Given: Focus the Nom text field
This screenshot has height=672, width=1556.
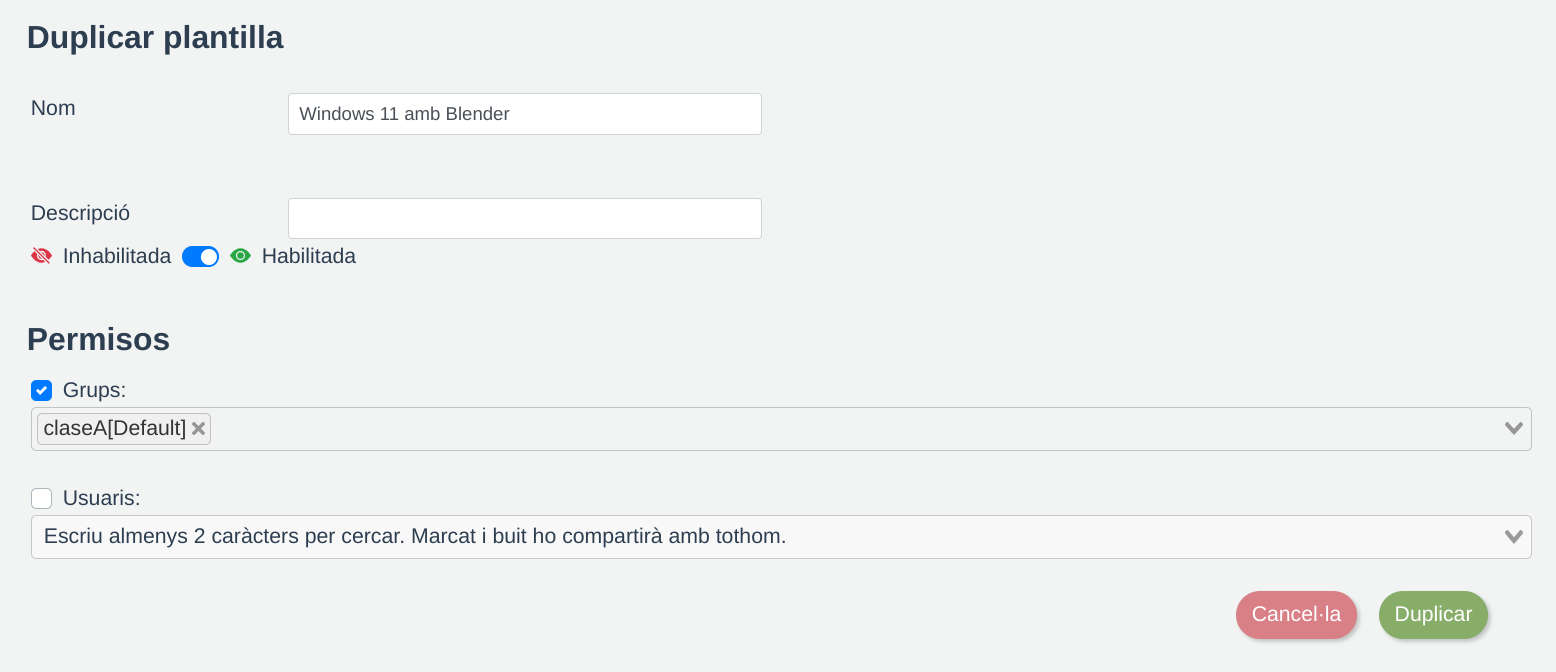Looking at the screenshot, I should point(524,114).
